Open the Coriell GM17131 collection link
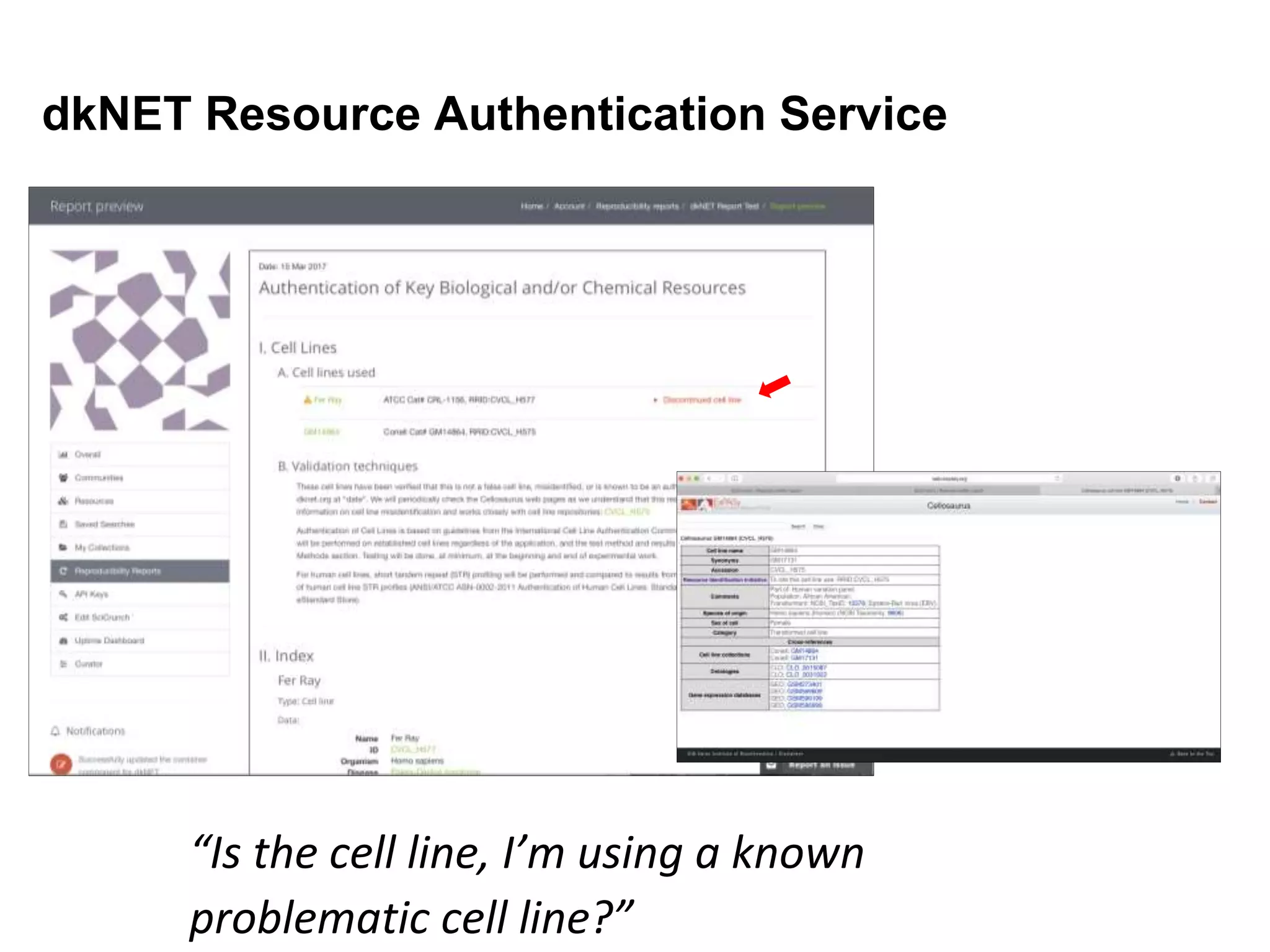This screenshot has height=952, width=1270. pyautogui.click(x=804, y=658)
